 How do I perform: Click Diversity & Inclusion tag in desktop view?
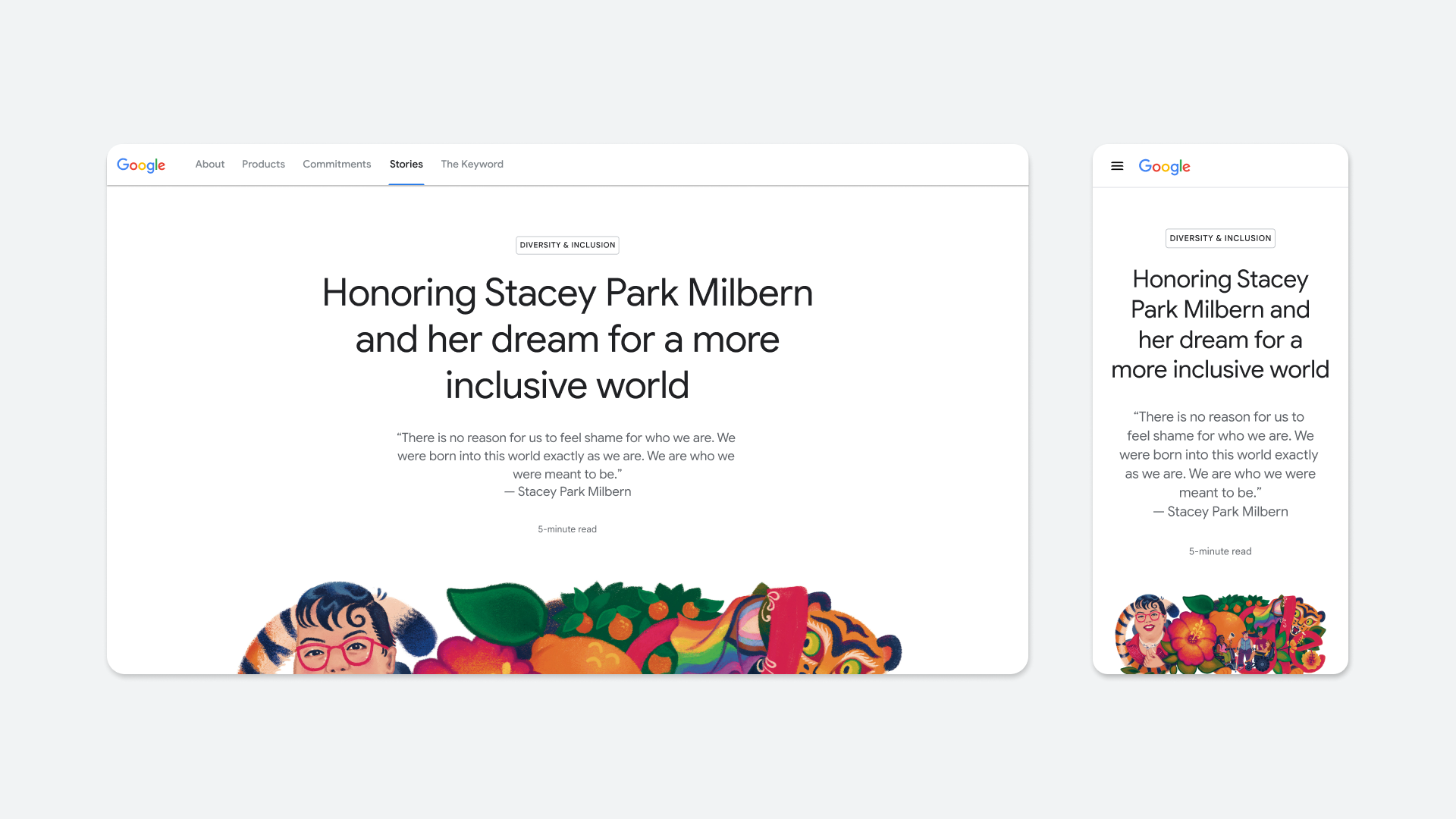point(567,245)
